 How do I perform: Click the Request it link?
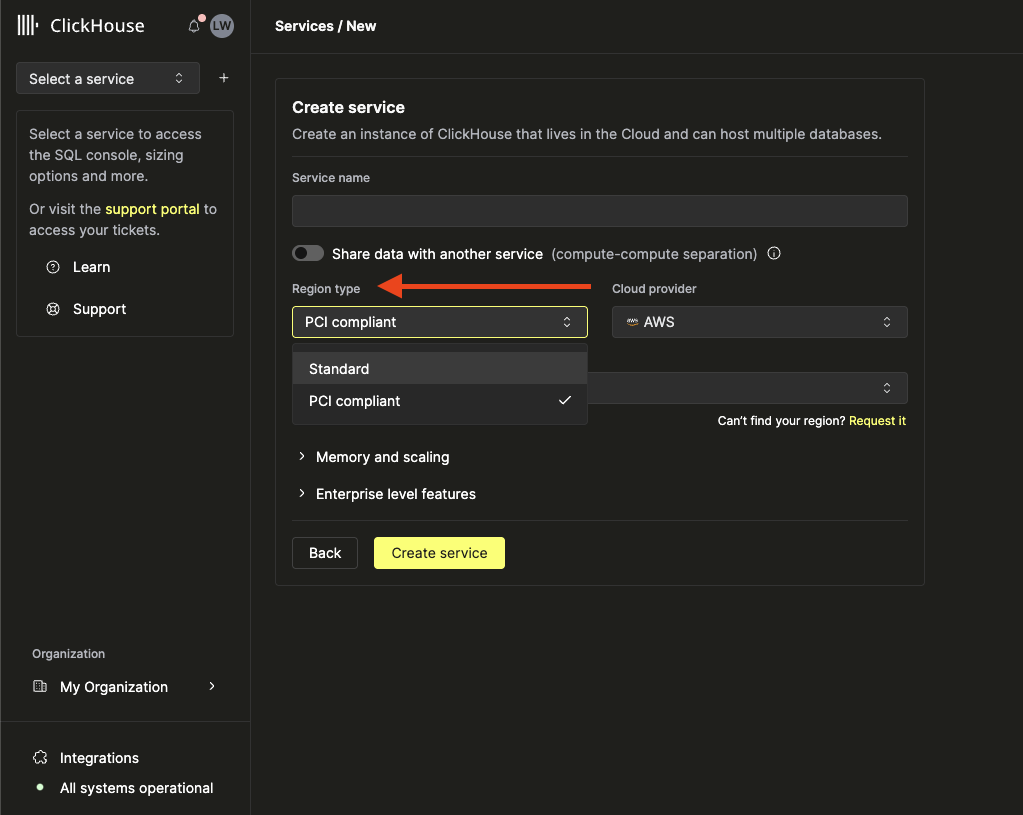877,421
